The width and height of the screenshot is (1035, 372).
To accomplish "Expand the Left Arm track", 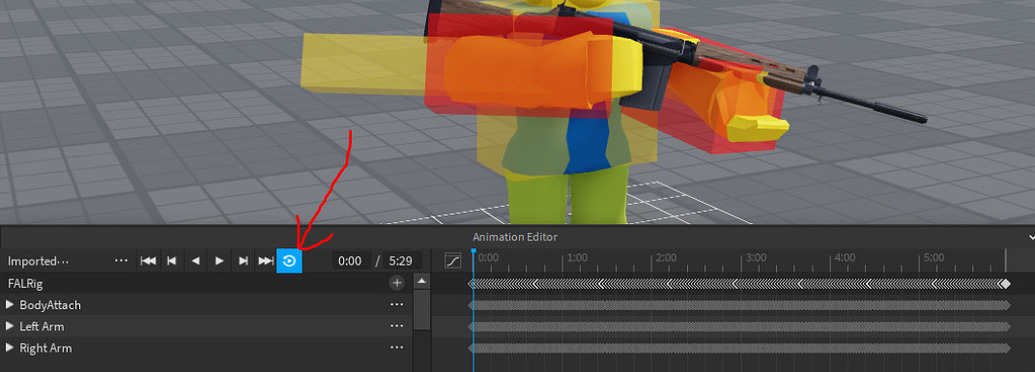I will point(10,326).
